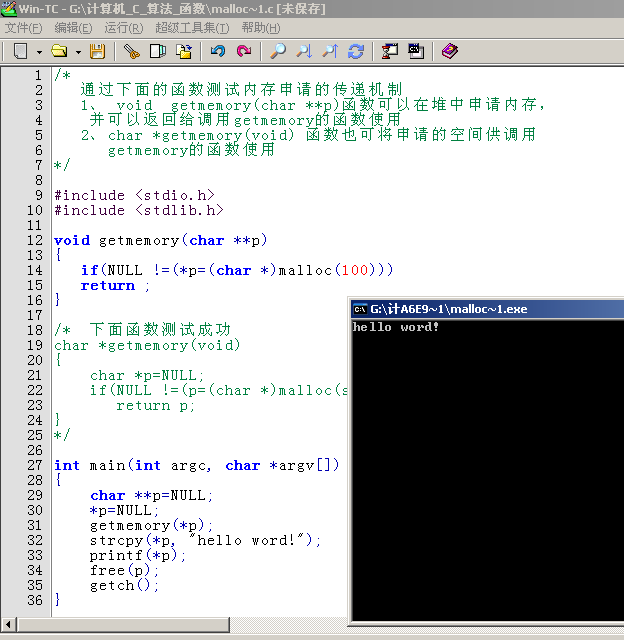Click the red 100 in malloc call
Screen dimensions: 624x640
tap(355, 270)
